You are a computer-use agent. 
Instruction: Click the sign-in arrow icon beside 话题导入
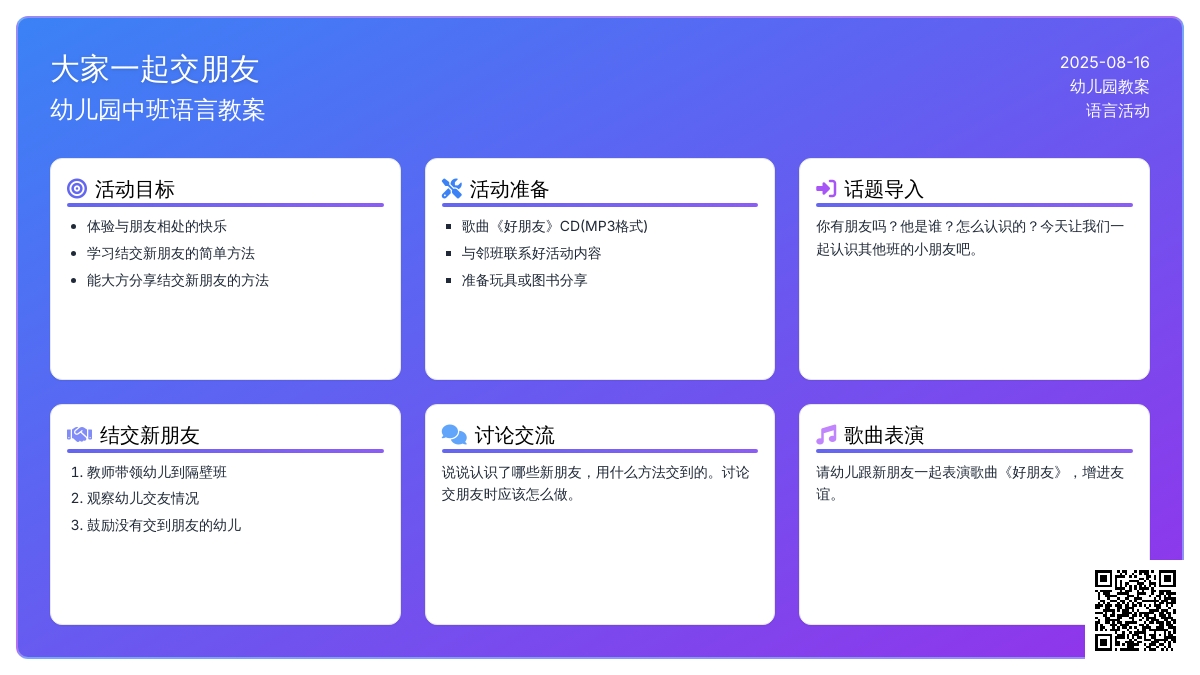(x=826, y=189)
